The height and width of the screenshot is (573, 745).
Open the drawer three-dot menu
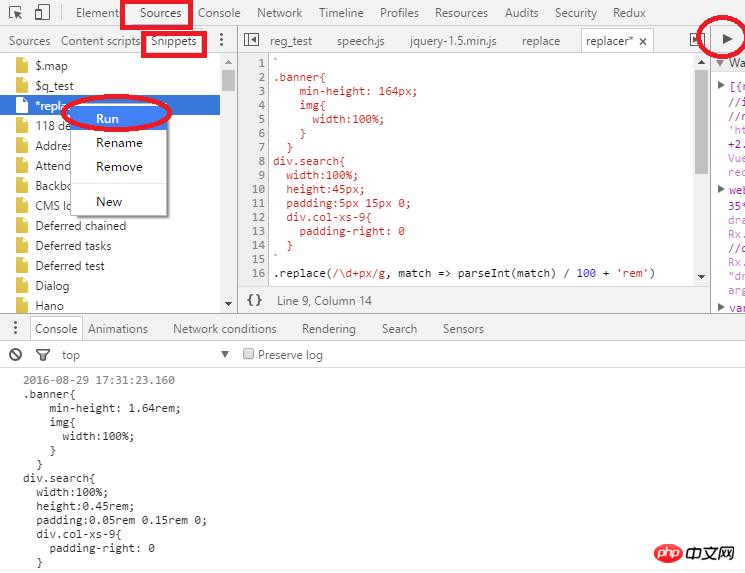pos(16,328)
